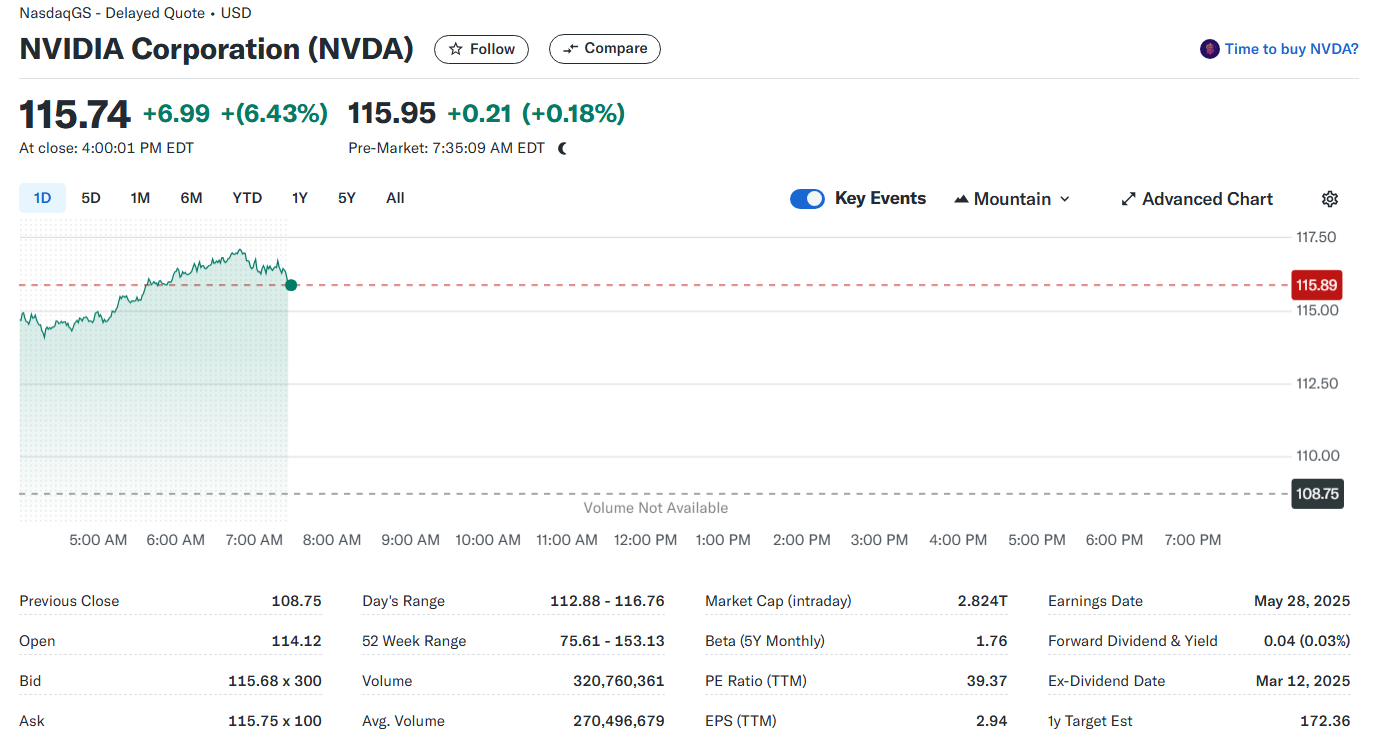Click 52 Week Range value 75.61 - 153.13

click(x=610, y=641)
